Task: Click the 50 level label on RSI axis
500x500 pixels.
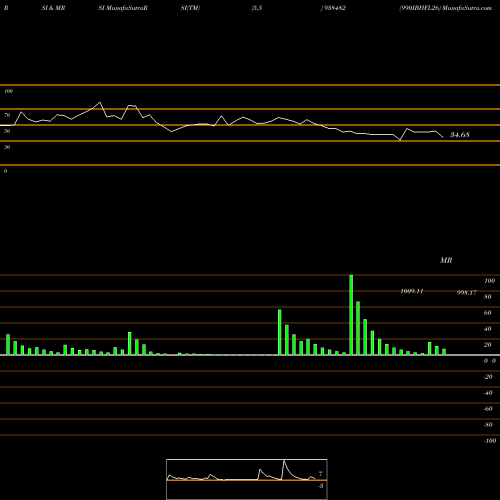Action: point(7,131)
